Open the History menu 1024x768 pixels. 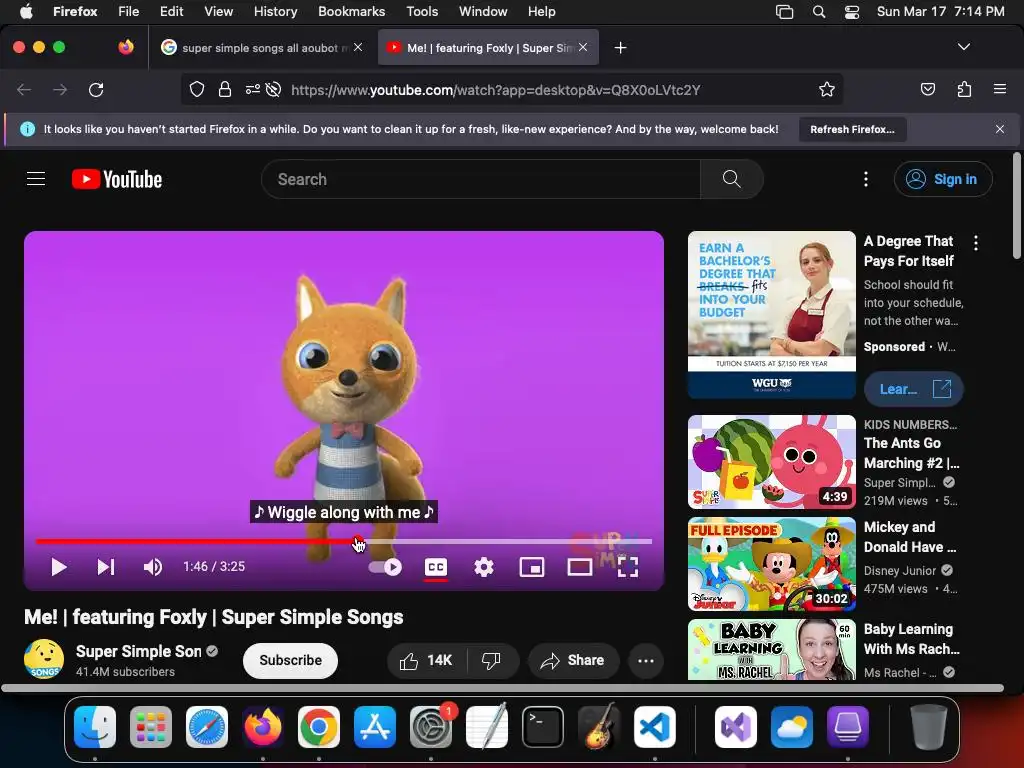pyautogui.click(x=275, y=11)
